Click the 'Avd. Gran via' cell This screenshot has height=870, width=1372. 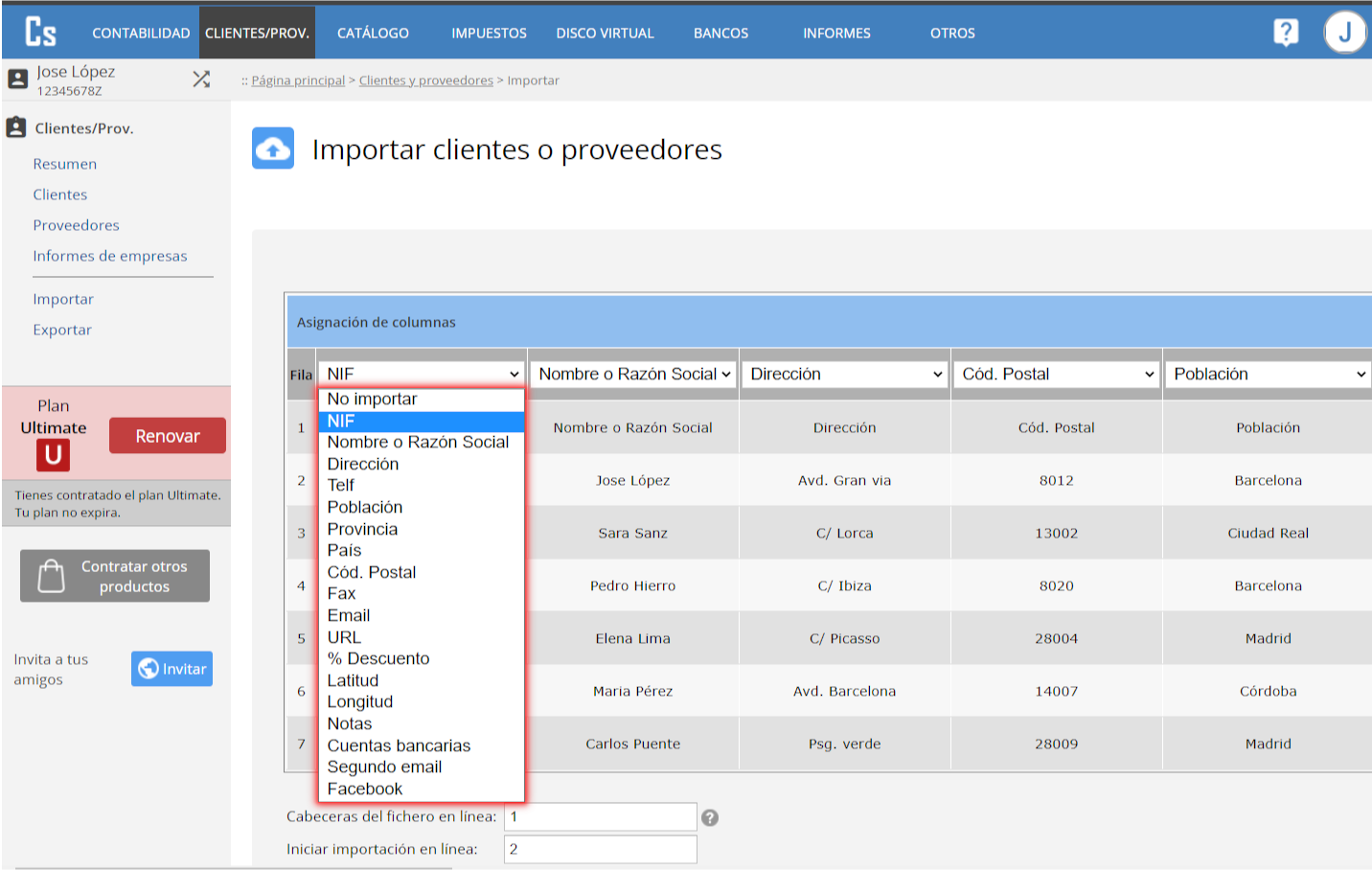tap(845, 480)
